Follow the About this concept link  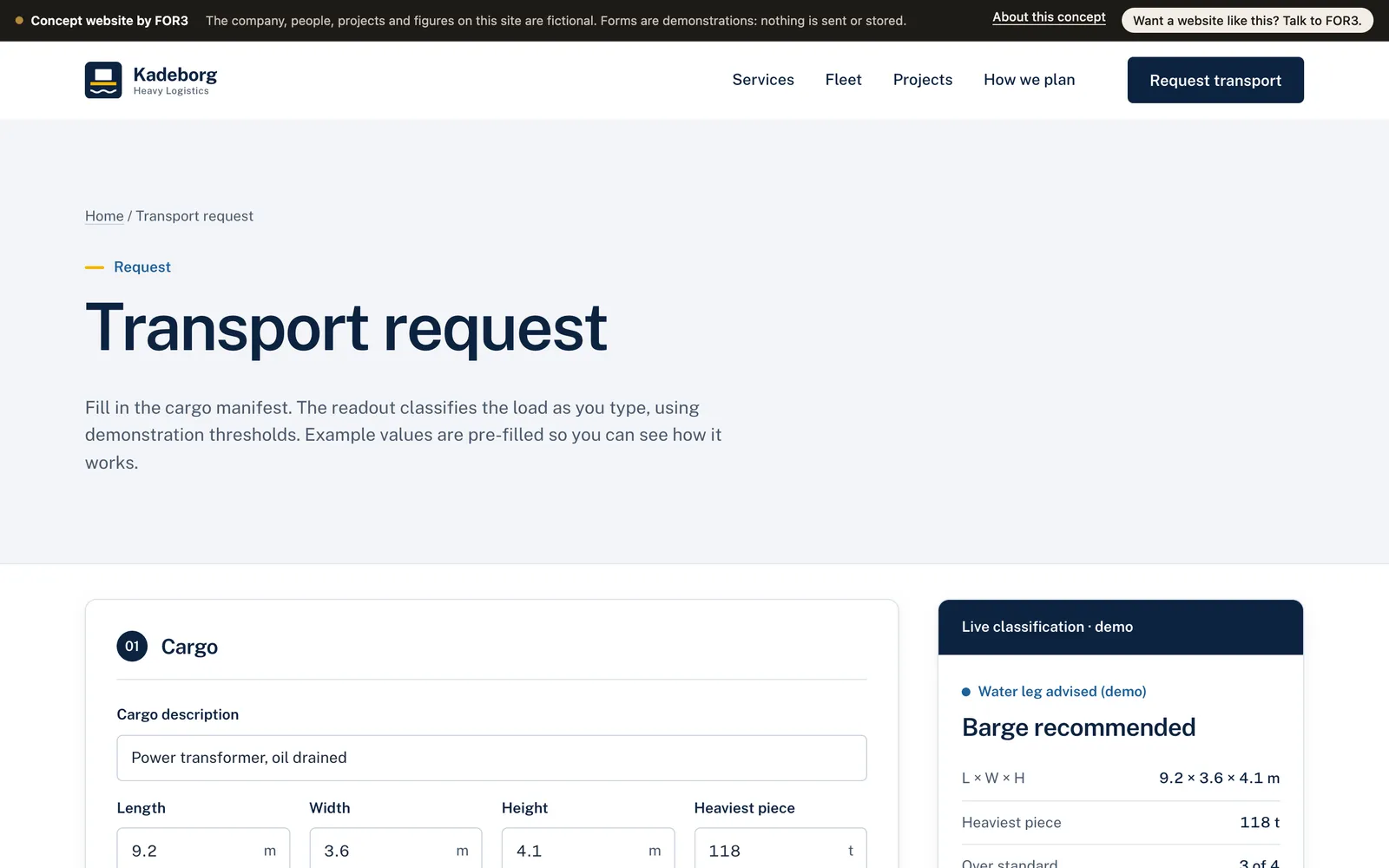(x=1049, y=17)
